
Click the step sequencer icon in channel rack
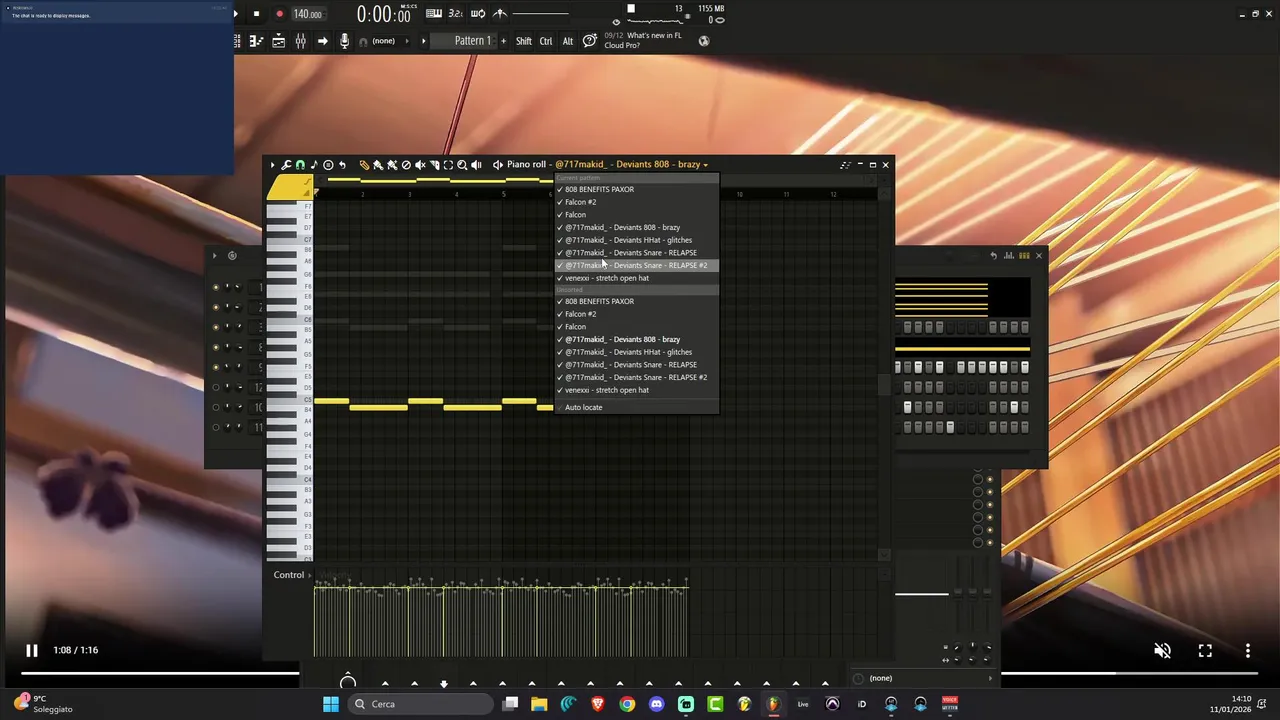[x=1024, y=256]
